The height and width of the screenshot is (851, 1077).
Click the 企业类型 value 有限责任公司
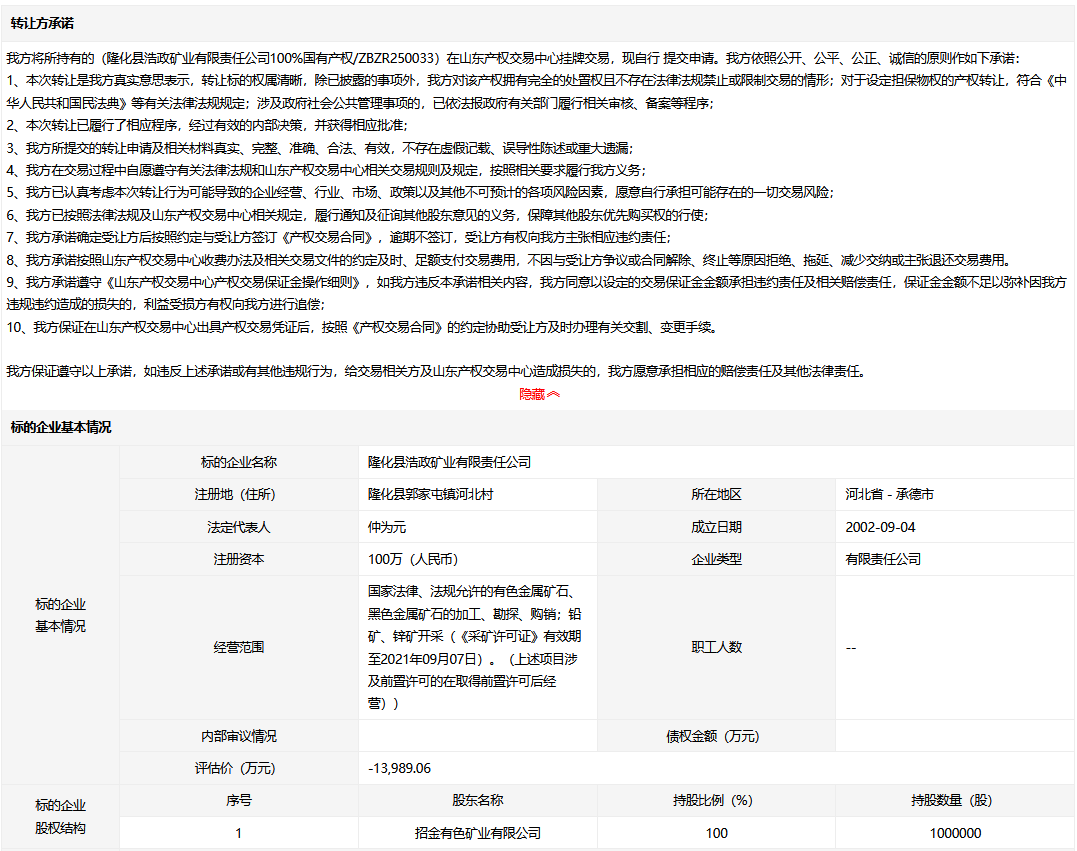[883, 559]
